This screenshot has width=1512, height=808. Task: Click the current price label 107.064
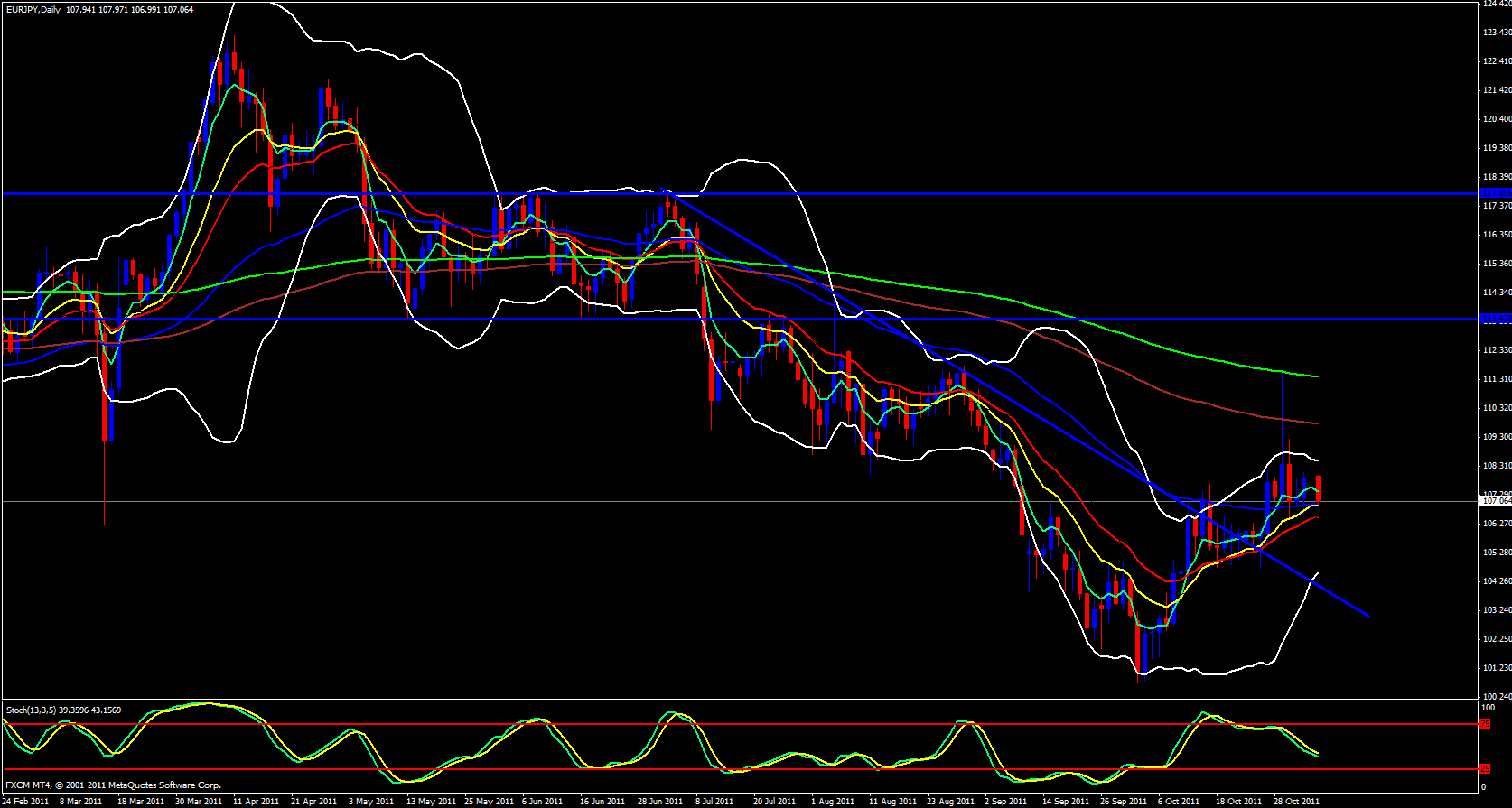(1496, 500)
